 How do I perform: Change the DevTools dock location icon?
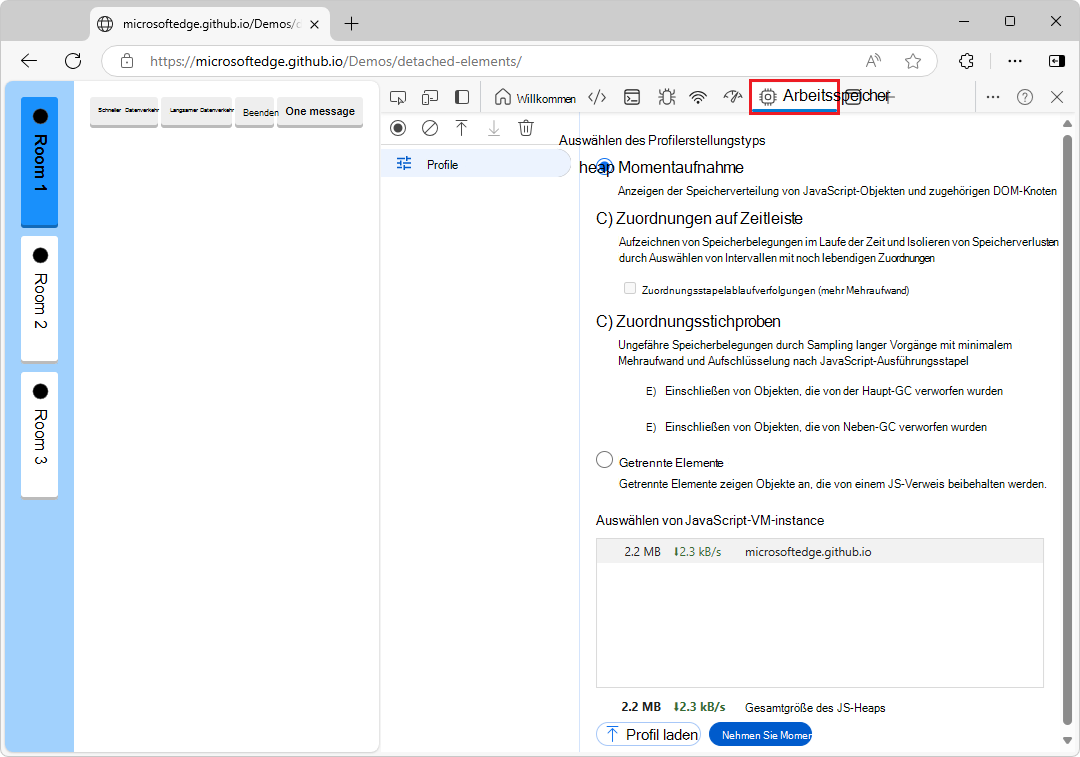(x=461, y=96)
